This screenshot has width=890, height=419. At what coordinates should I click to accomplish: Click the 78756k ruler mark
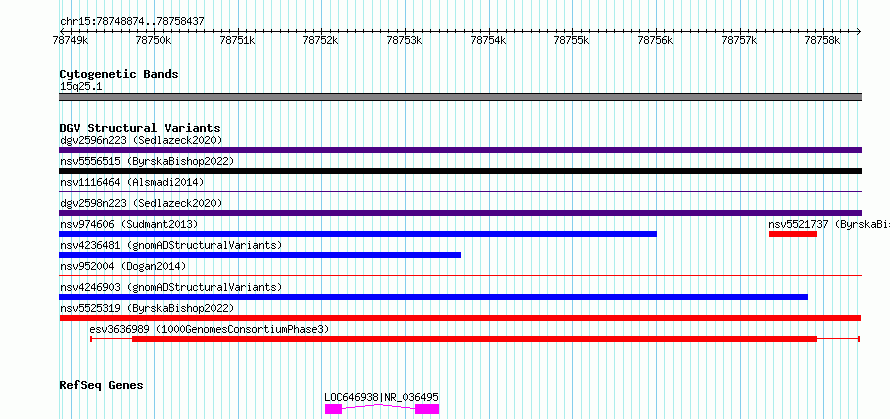click(x=656, y=41)
